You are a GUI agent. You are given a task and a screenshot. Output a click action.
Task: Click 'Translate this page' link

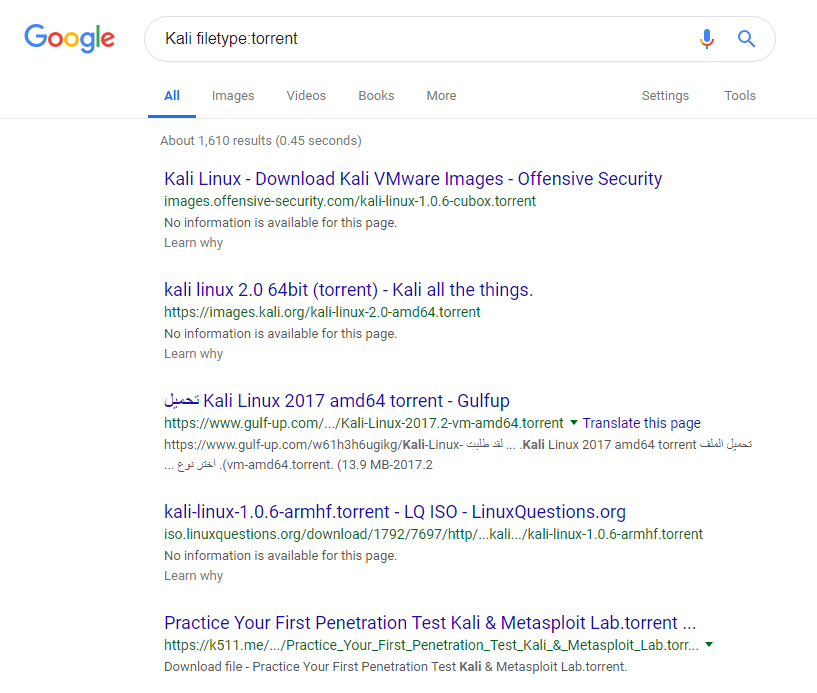pos(641,423)
